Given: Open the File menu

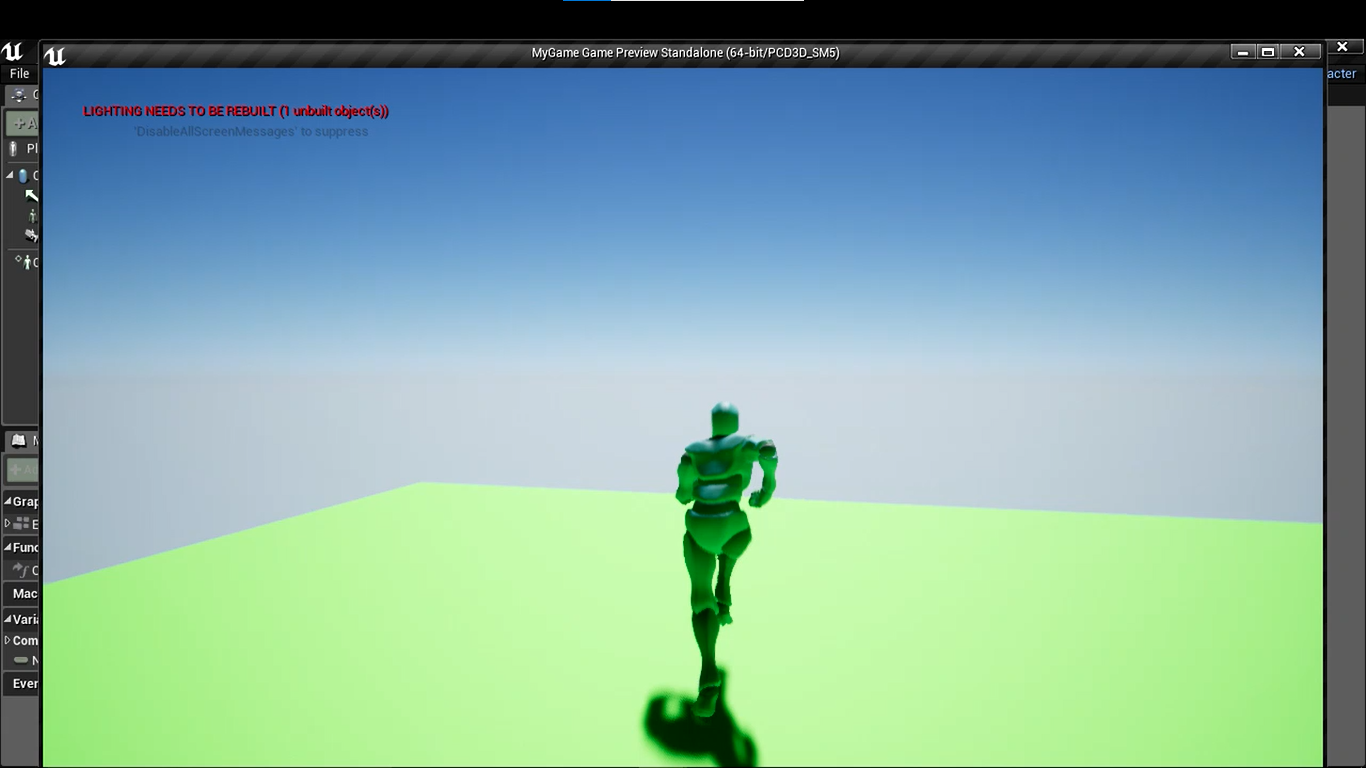Looking at the screenshot, I should [19, 73].
